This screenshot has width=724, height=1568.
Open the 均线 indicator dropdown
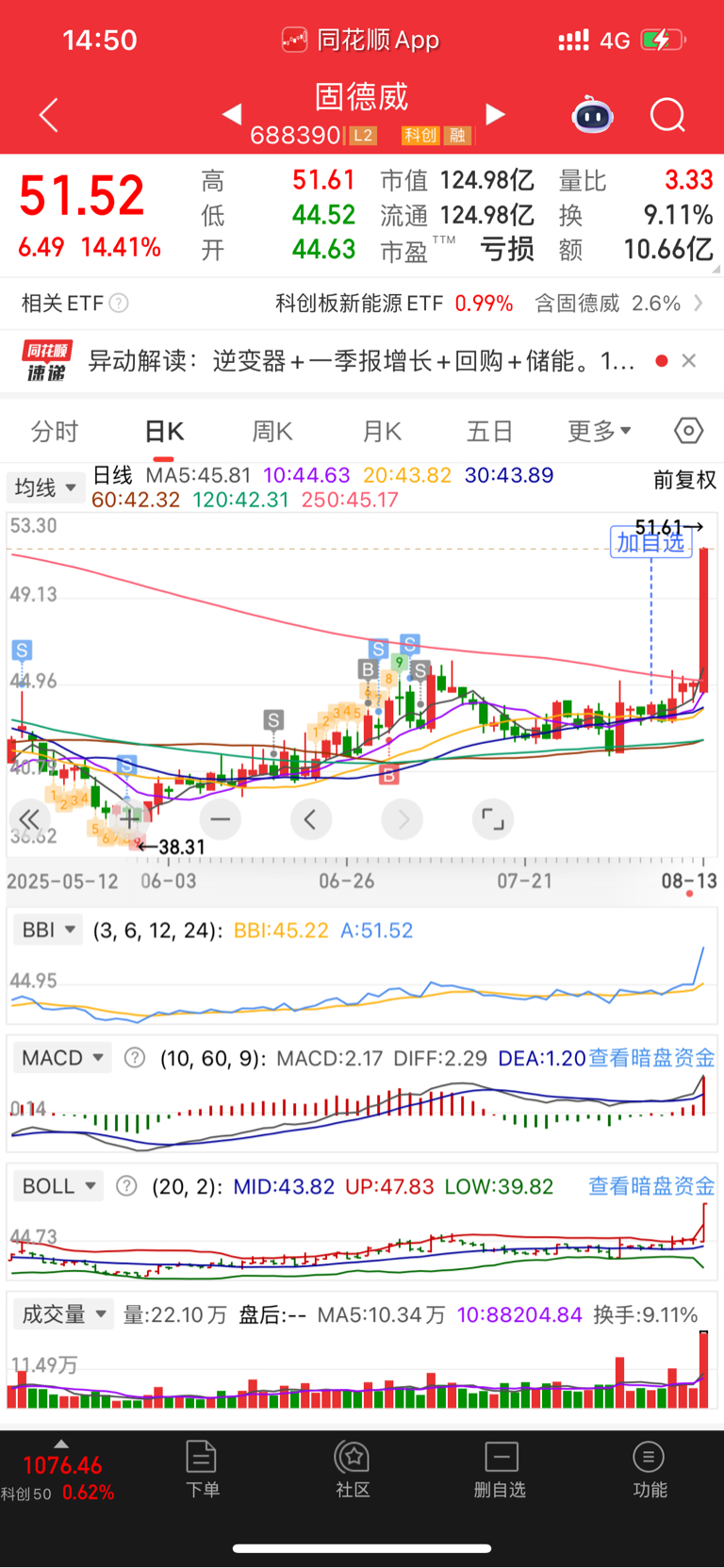point(45,487)
